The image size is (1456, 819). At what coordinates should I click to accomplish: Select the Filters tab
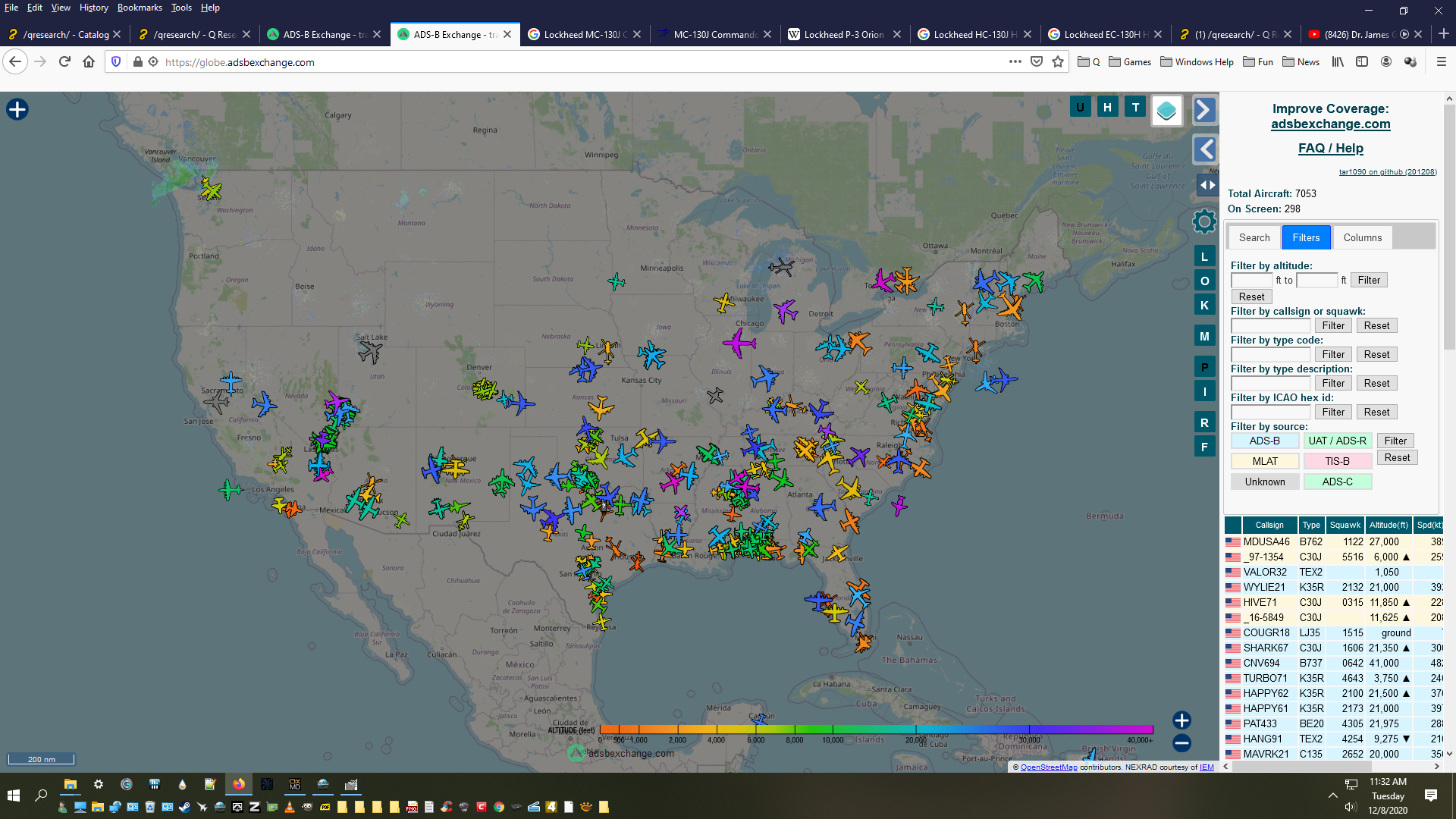click(1306, 237)
